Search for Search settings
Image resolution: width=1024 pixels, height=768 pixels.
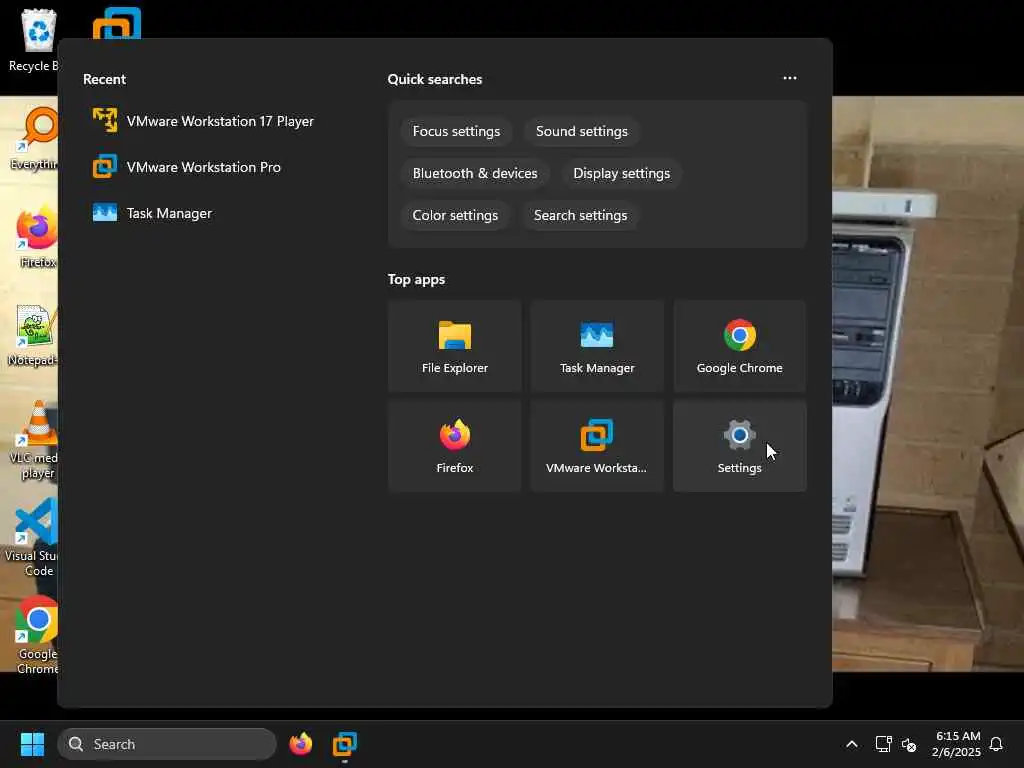click(x=580, y=215)
